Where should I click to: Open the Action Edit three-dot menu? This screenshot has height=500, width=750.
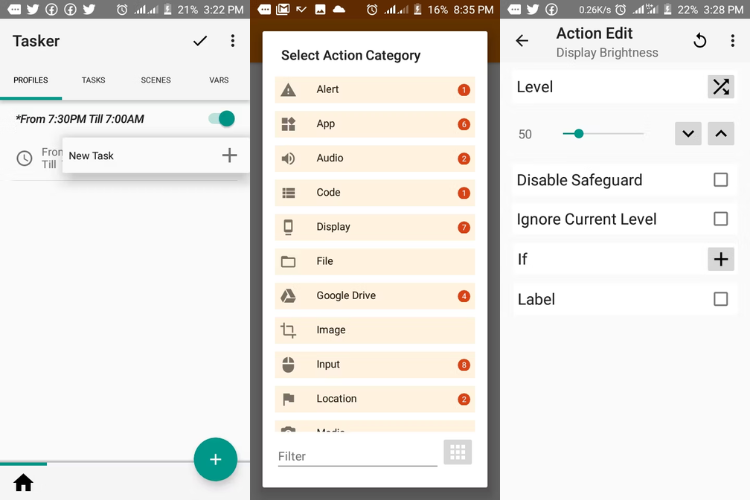pyautogui.click(x=732, y=41)
